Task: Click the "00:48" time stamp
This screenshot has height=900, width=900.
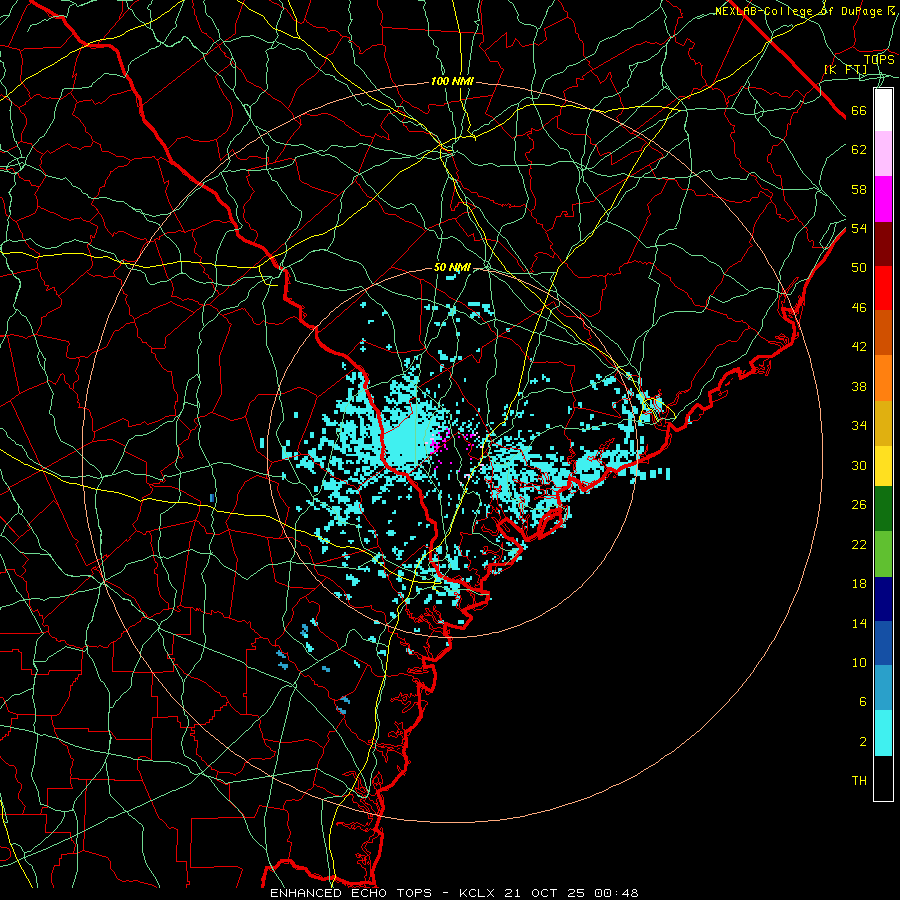Action: point(616,893)
